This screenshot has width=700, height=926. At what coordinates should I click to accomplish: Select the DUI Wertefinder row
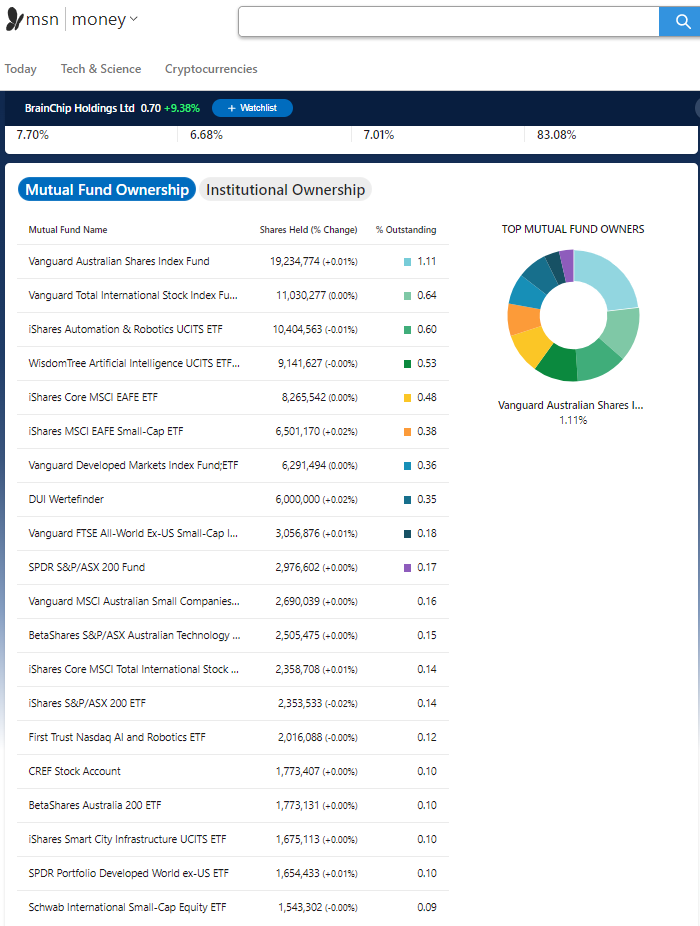233,500
